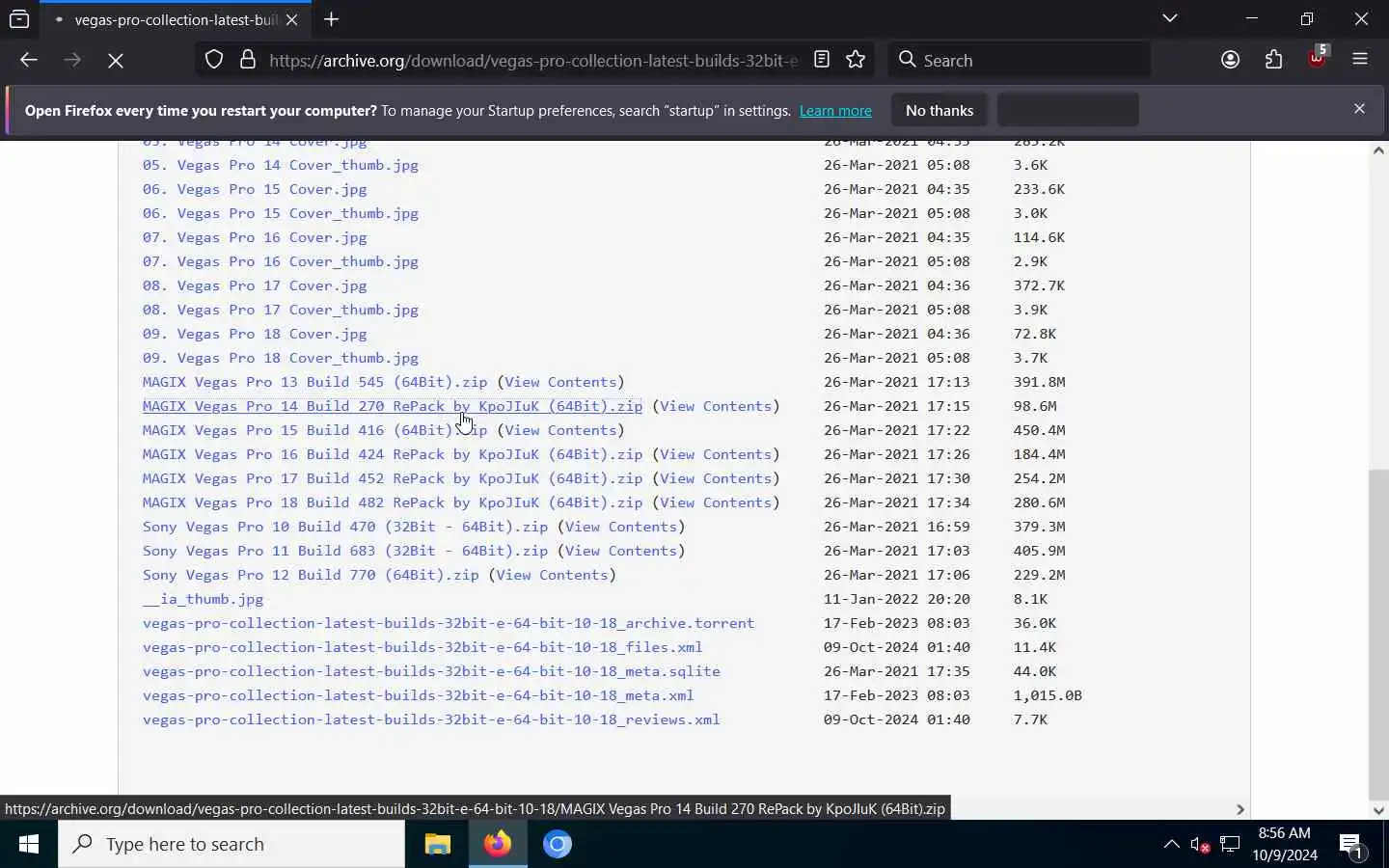View Contents of Sony Vegas Pro 12

click(552, 575)
